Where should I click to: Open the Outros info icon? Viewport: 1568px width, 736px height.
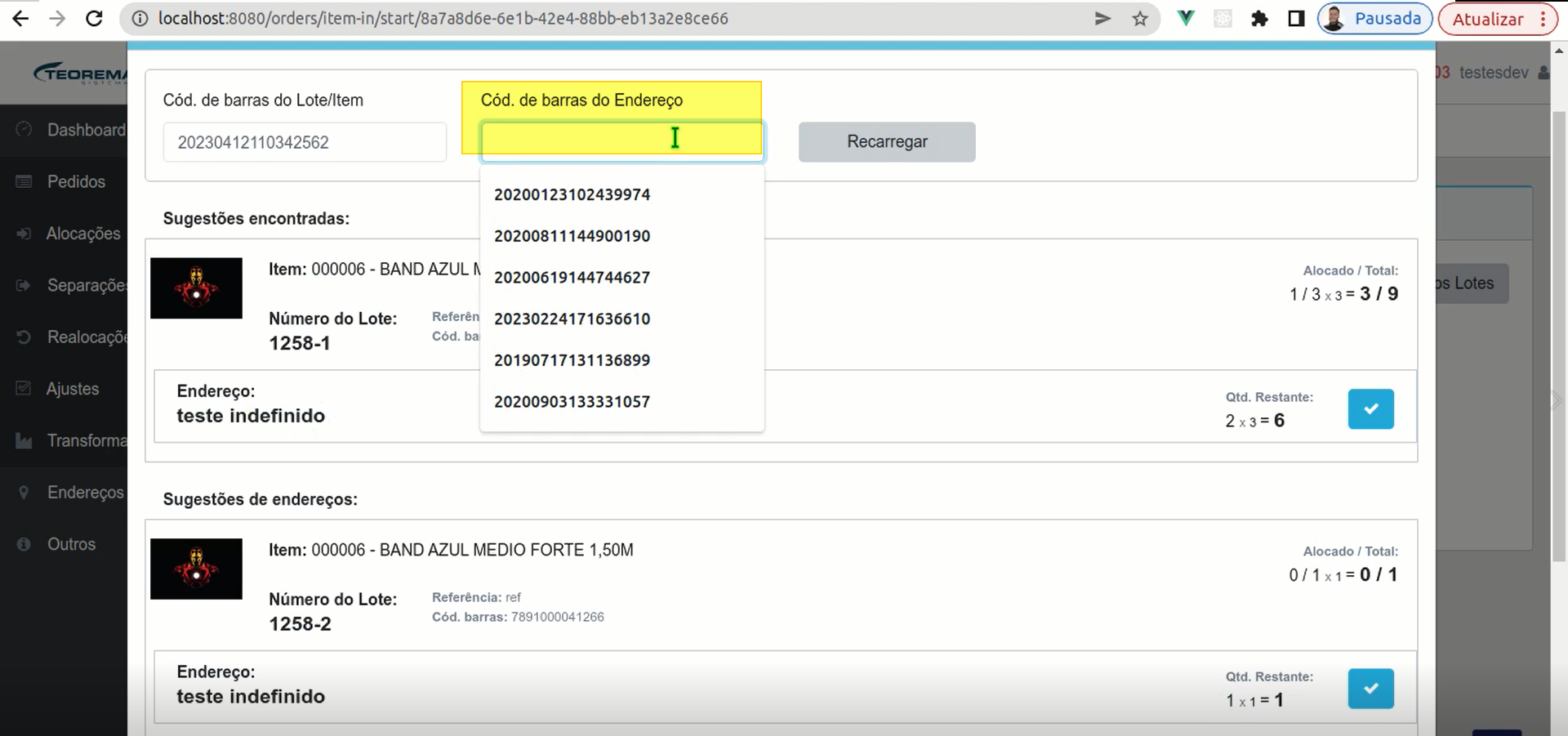pyautogui.click(x=24, y=544)
